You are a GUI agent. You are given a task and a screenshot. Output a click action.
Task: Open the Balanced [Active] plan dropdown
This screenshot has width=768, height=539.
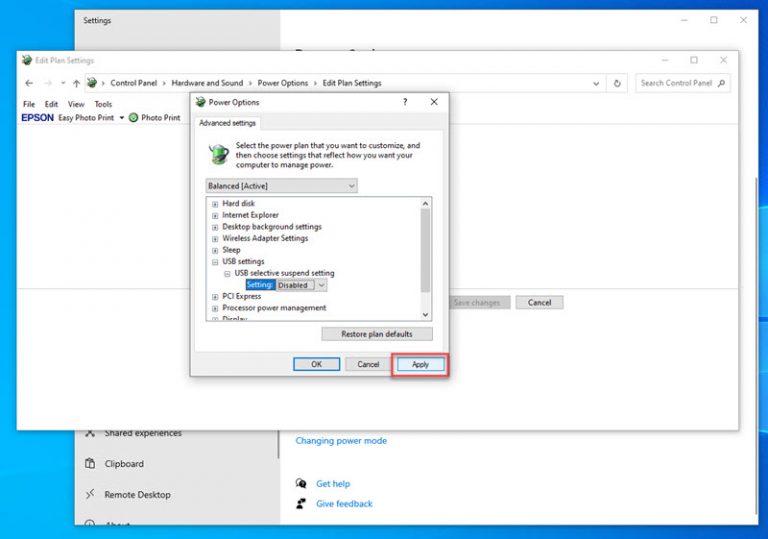281,186
